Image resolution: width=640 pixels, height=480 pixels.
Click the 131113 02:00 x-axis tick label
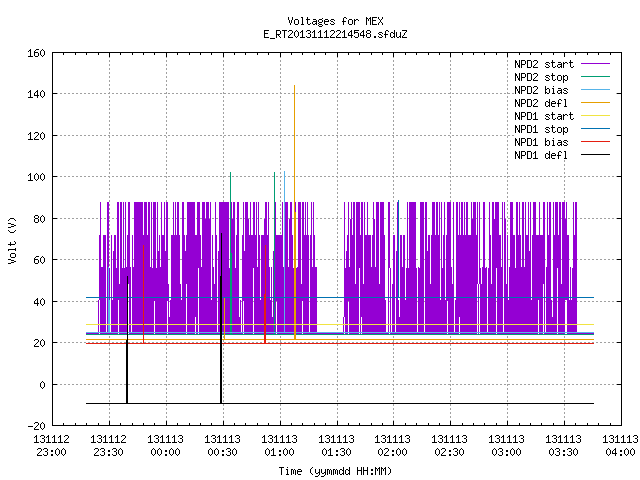[x=393, y=446]
